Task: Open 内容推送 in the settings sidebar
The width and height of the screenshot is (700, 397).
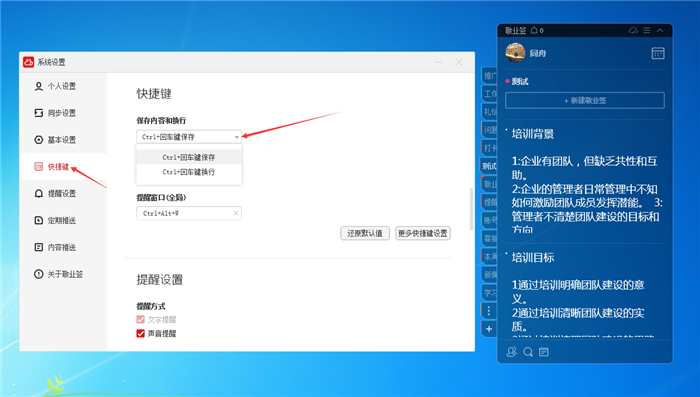Action: [63, 247]
